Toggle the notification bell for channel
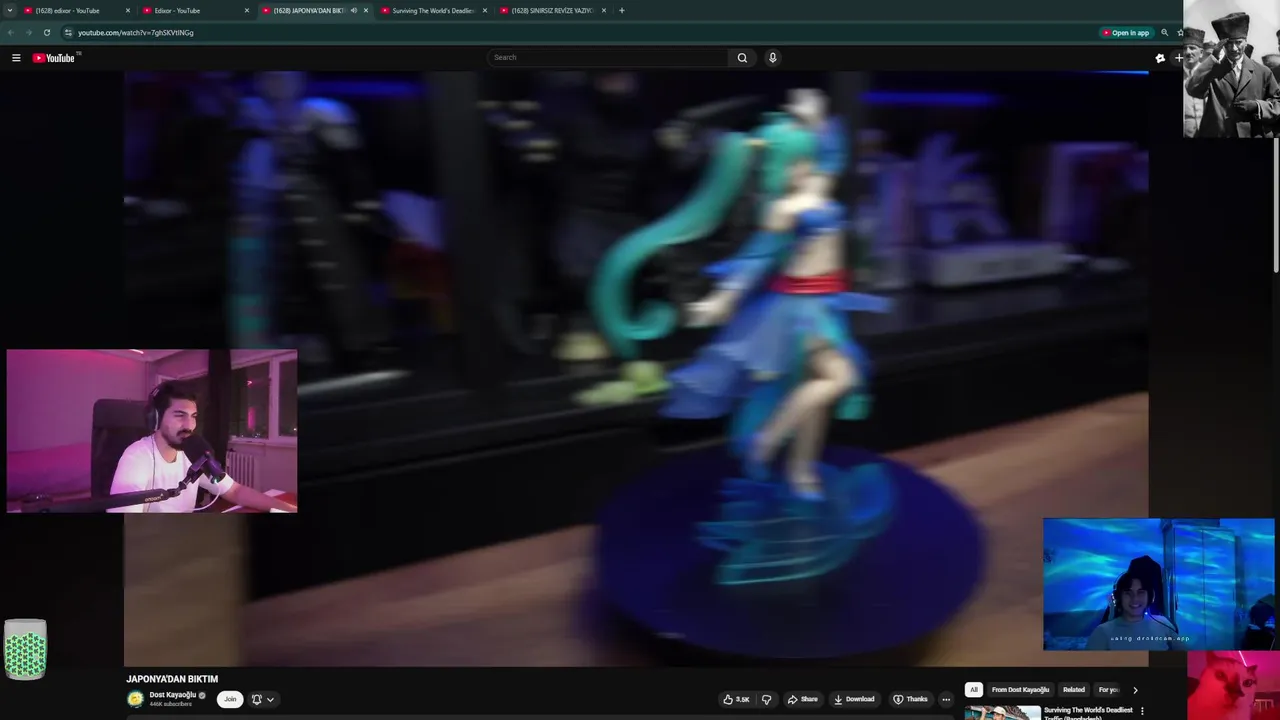1280x720 pixels. click(256, 699)
